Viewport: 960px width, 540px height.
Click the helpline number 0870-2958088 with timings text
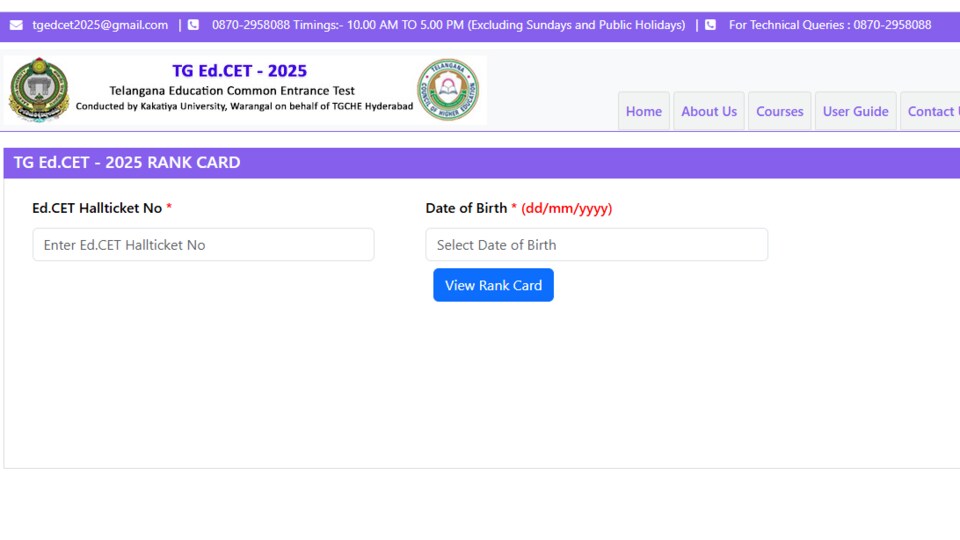448,25
